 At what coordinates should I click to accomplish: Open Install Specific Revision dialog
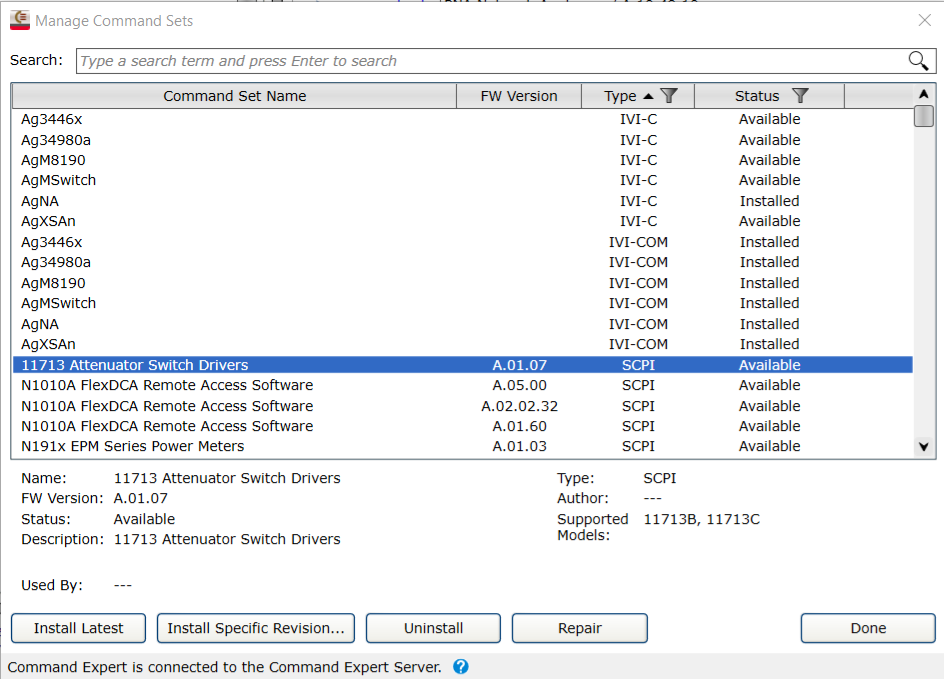click(256, 628)
